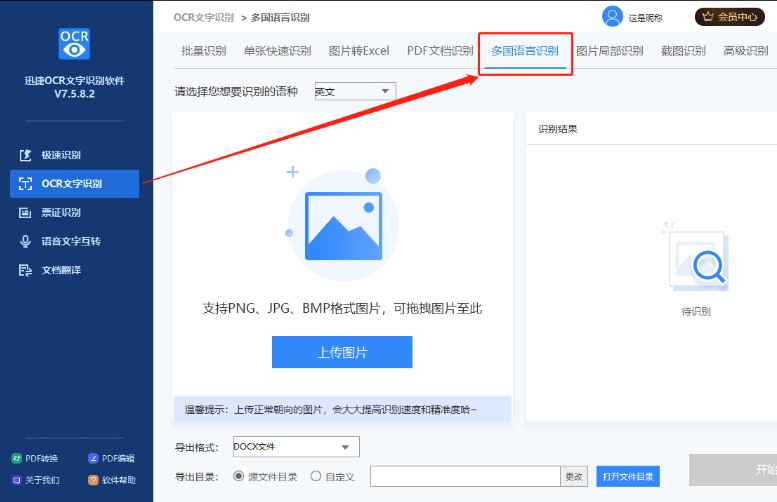Click the orange 软件帮助 question icon
777x502 pixels.
click(93, 480)
